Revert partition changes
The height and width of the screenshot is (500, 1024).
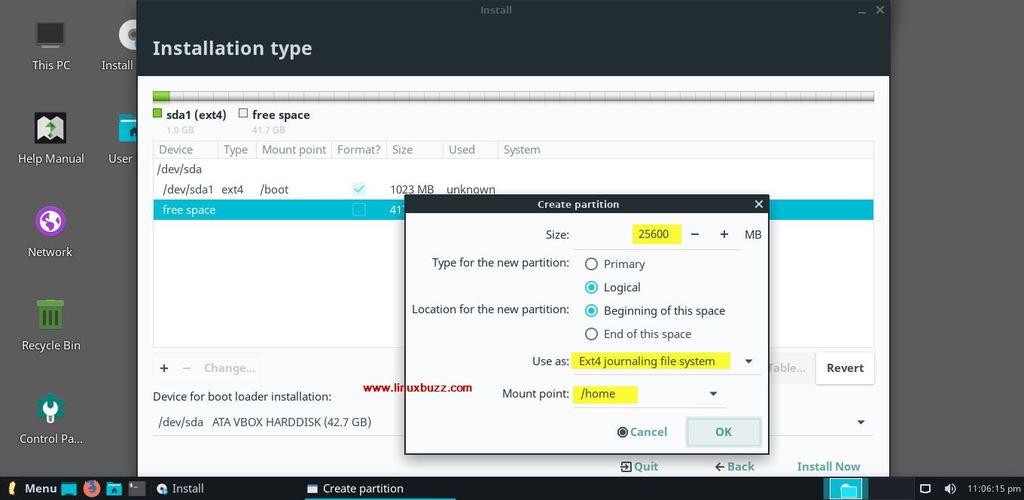click(x=844, y=368)
